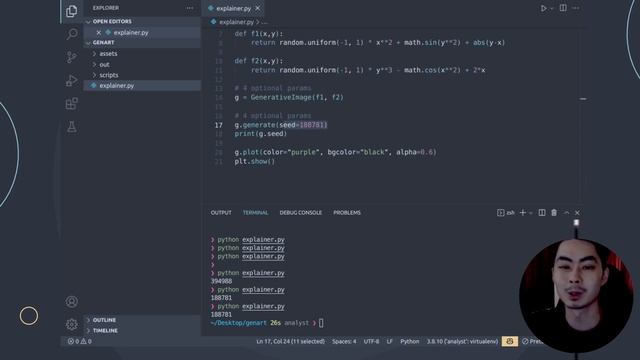Open Explorer more actions ellipsis
Screen dimensions: 640x360
click(190, 8)
